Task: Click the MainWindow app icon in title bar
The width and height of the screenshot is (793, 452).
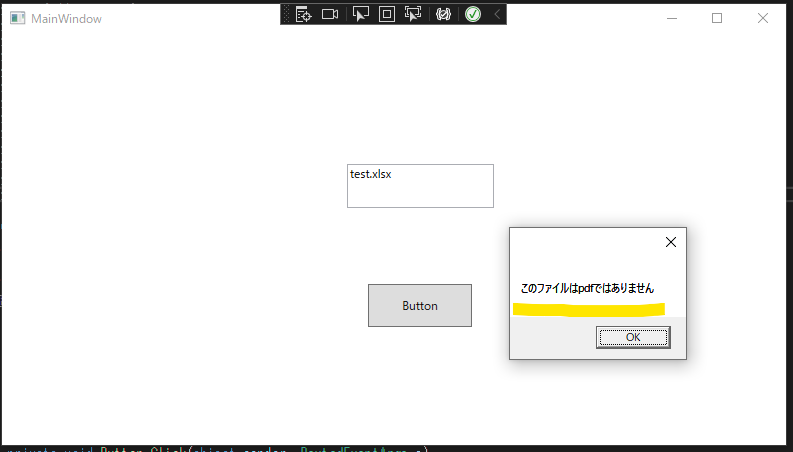Action: point(17,18)
